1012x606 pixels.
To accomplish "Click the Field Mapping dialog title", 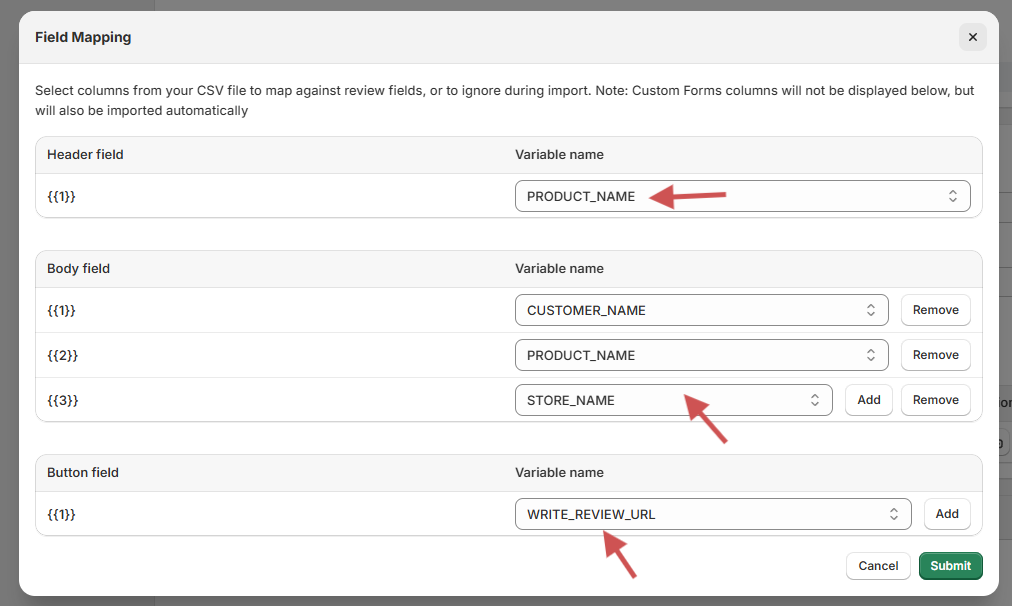I will (83, 37).
